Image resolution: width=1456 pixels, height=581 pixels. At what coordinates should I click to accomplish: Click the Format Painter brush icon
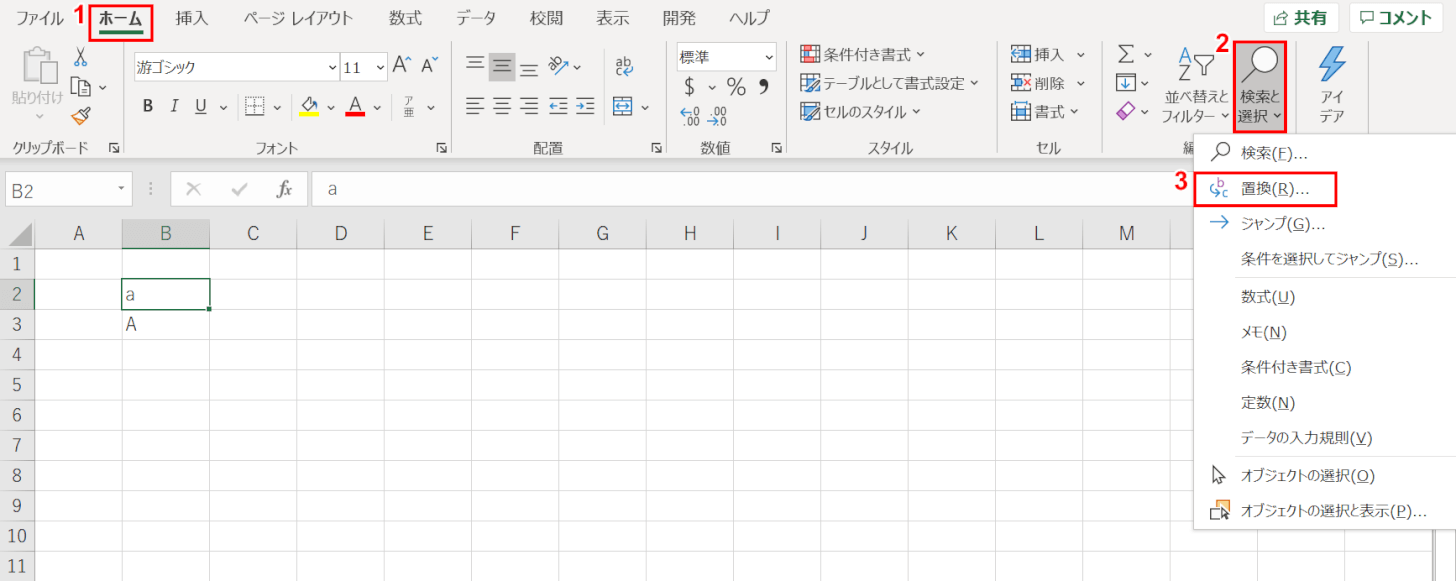82,117
